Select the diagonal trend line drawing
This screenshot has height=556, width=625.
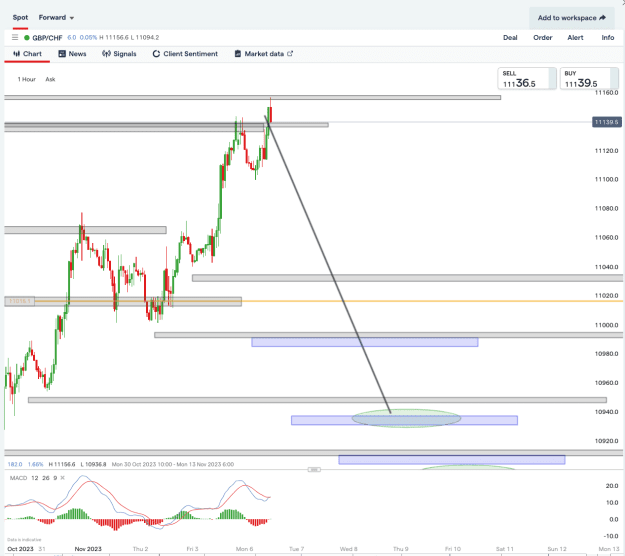click(327, 263)
